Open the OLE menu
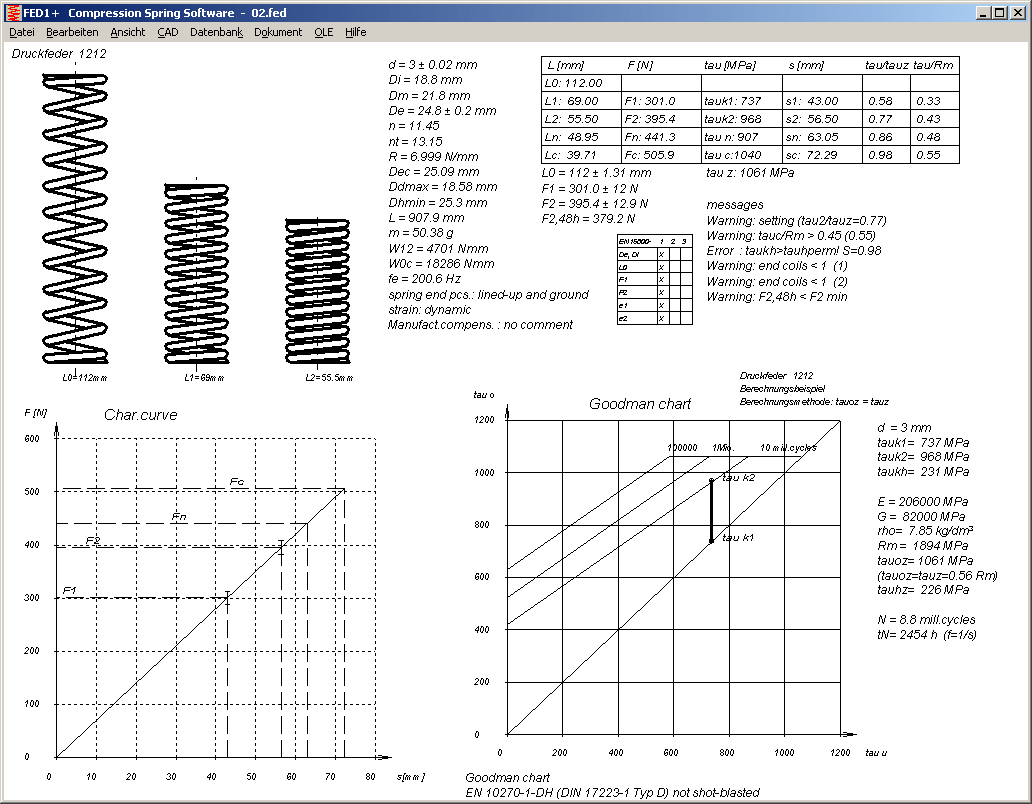Viewport: 1032px width, 804px height. (324, 32)
